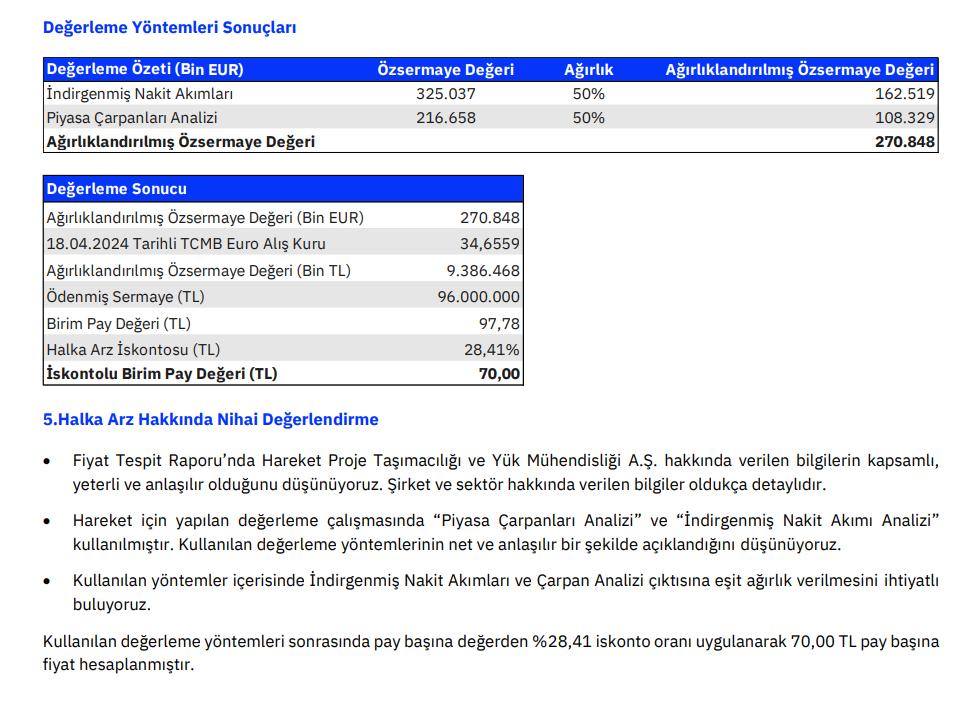
Task: Select label 'Birim Pay Değeri (TL)'
Action: coord(119,324)
